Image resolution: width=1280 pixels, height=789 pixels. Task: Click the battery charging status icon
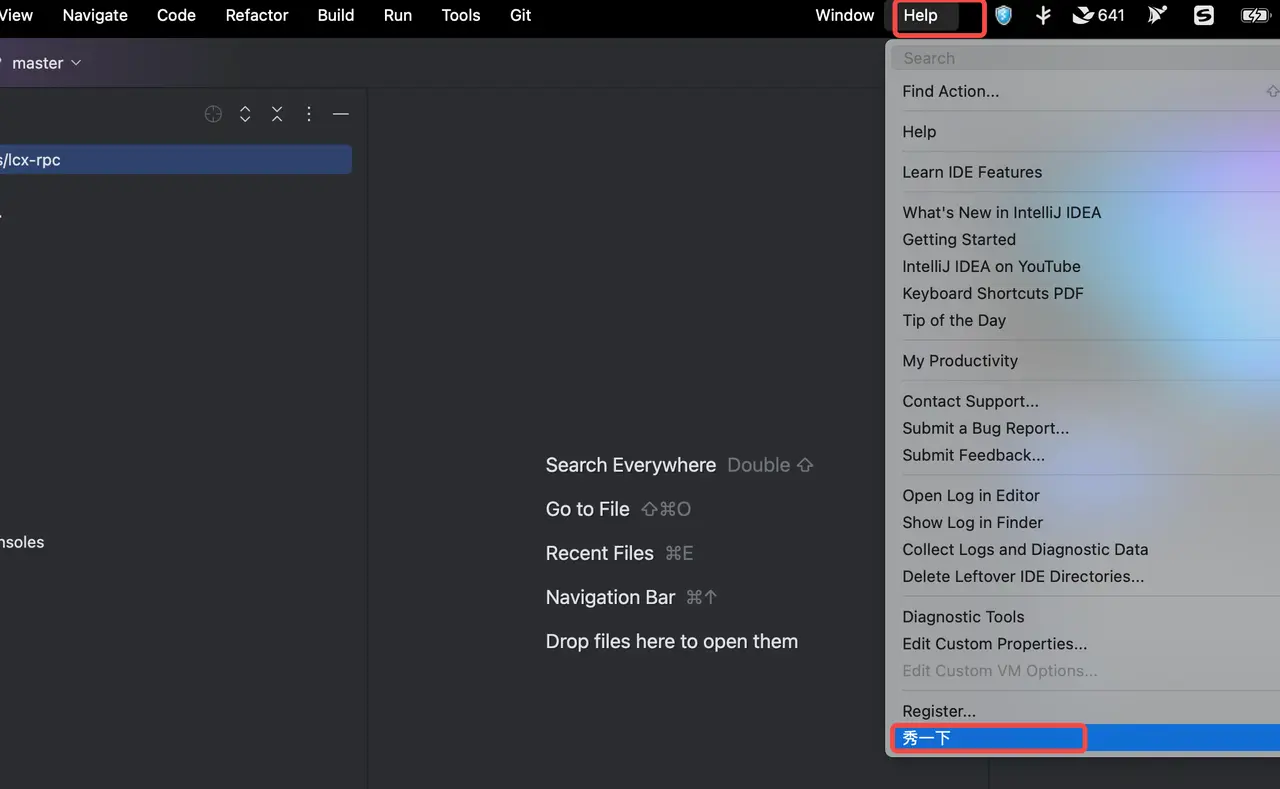pyautogui.click(x=1254, y=15)
